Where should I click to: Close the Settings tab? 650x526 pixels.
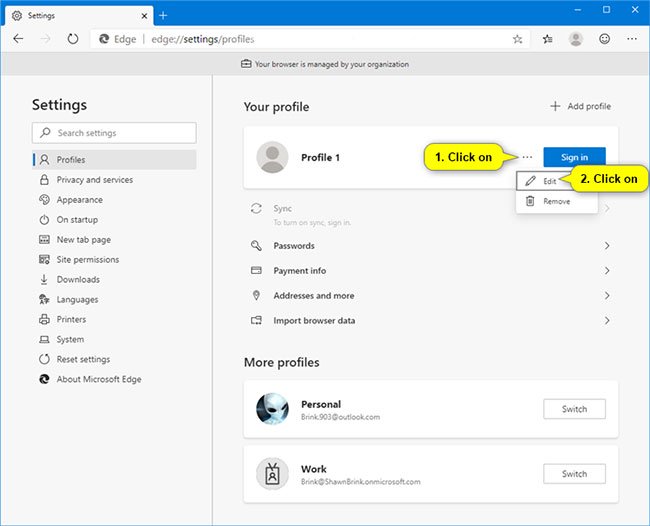pos(144,16)
